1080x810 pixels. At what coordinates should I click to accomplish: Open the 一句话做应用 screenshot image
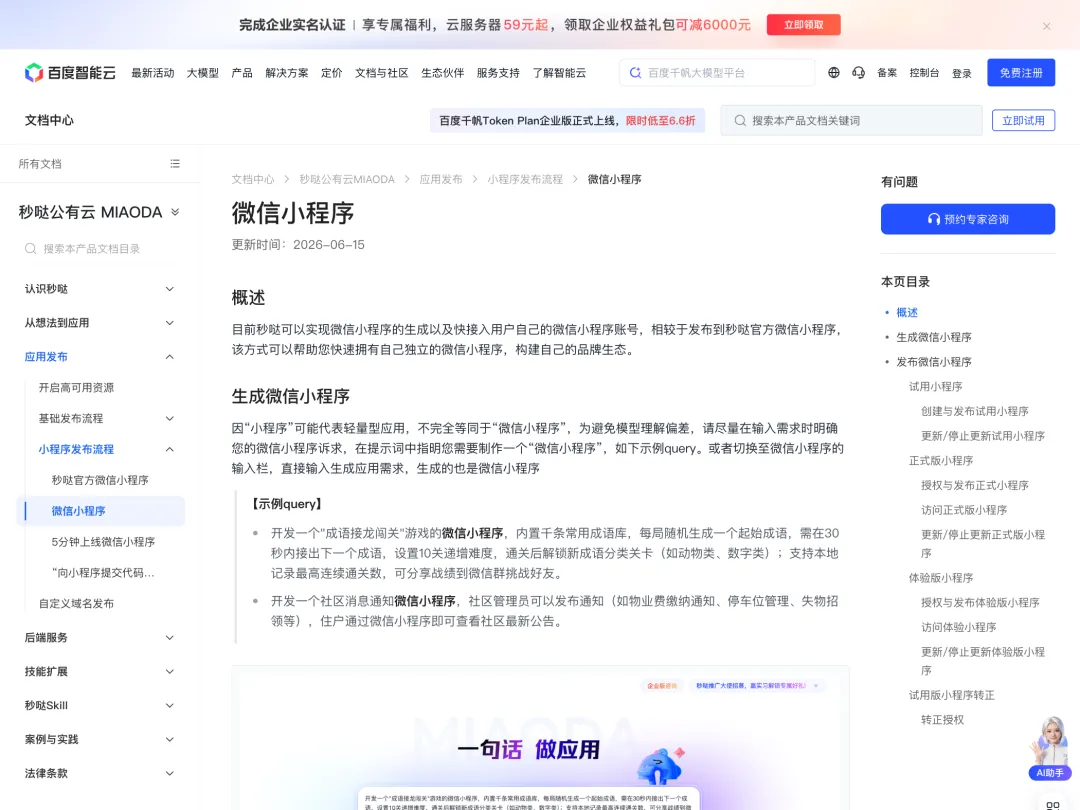pos(540,738)
